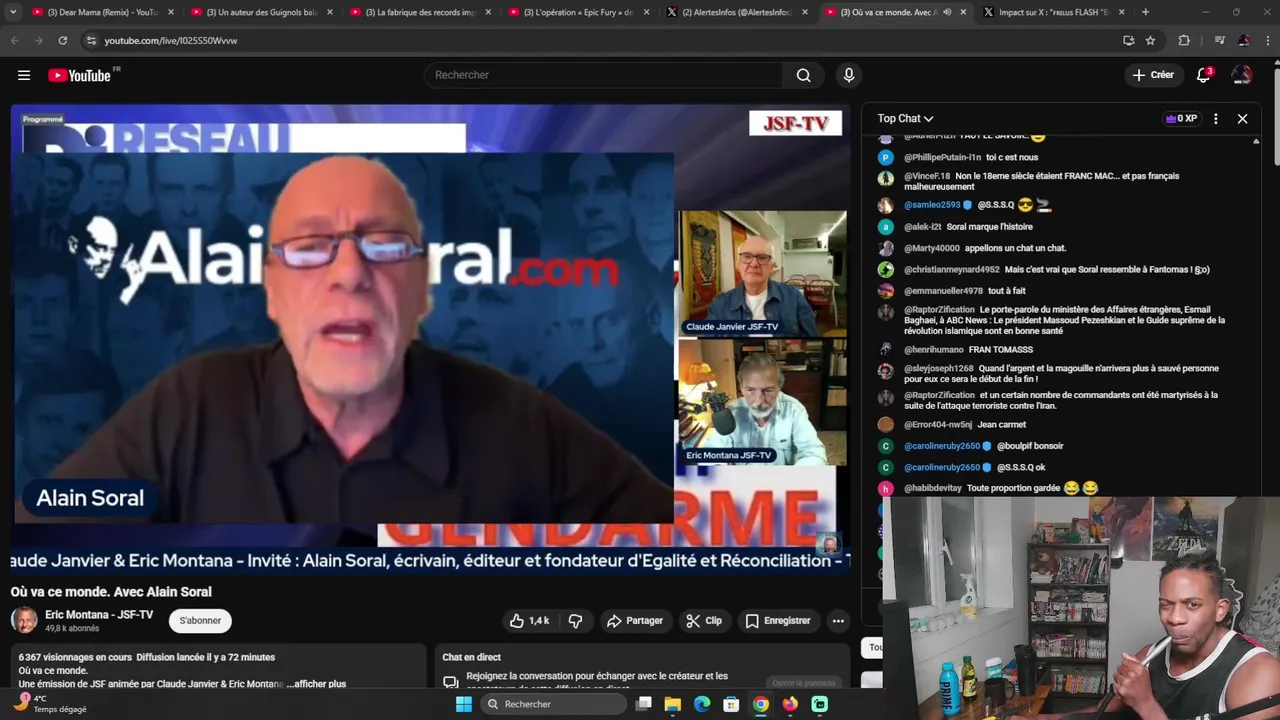Open Microsoft Store from the taskbar
This screenshot has width=1280, height=720.
[731, 704]
